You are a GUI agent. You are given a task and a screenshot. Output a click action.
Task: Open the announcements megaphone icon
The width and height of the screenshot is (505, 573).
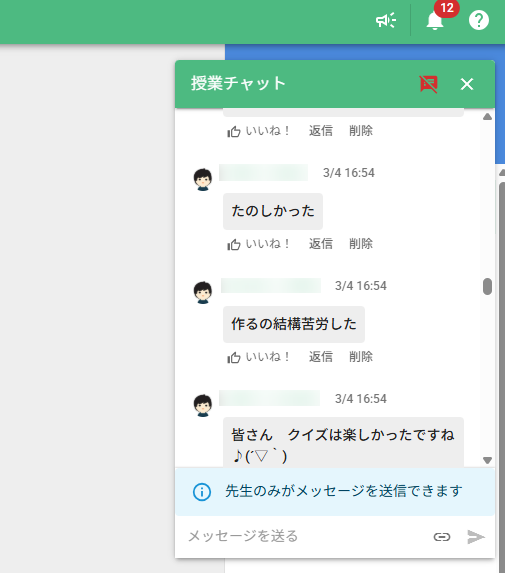(386, 20)
